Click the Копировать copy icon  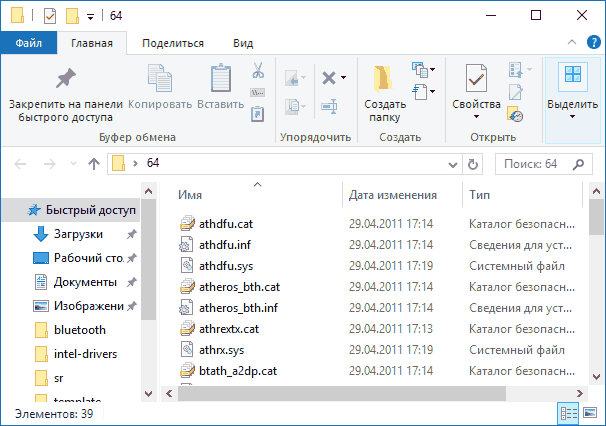point(160,78)
